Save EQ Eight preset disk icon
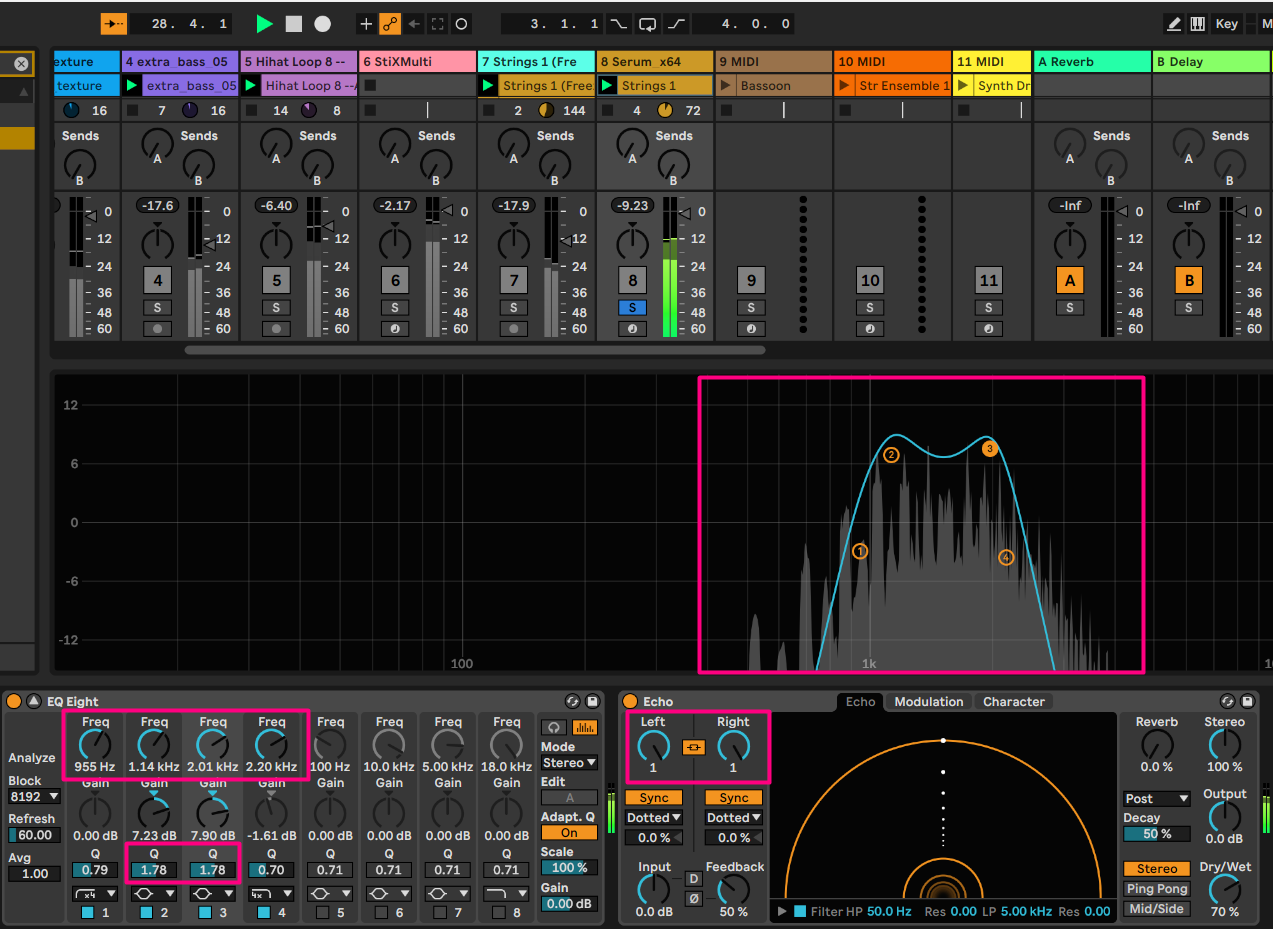 592,702
